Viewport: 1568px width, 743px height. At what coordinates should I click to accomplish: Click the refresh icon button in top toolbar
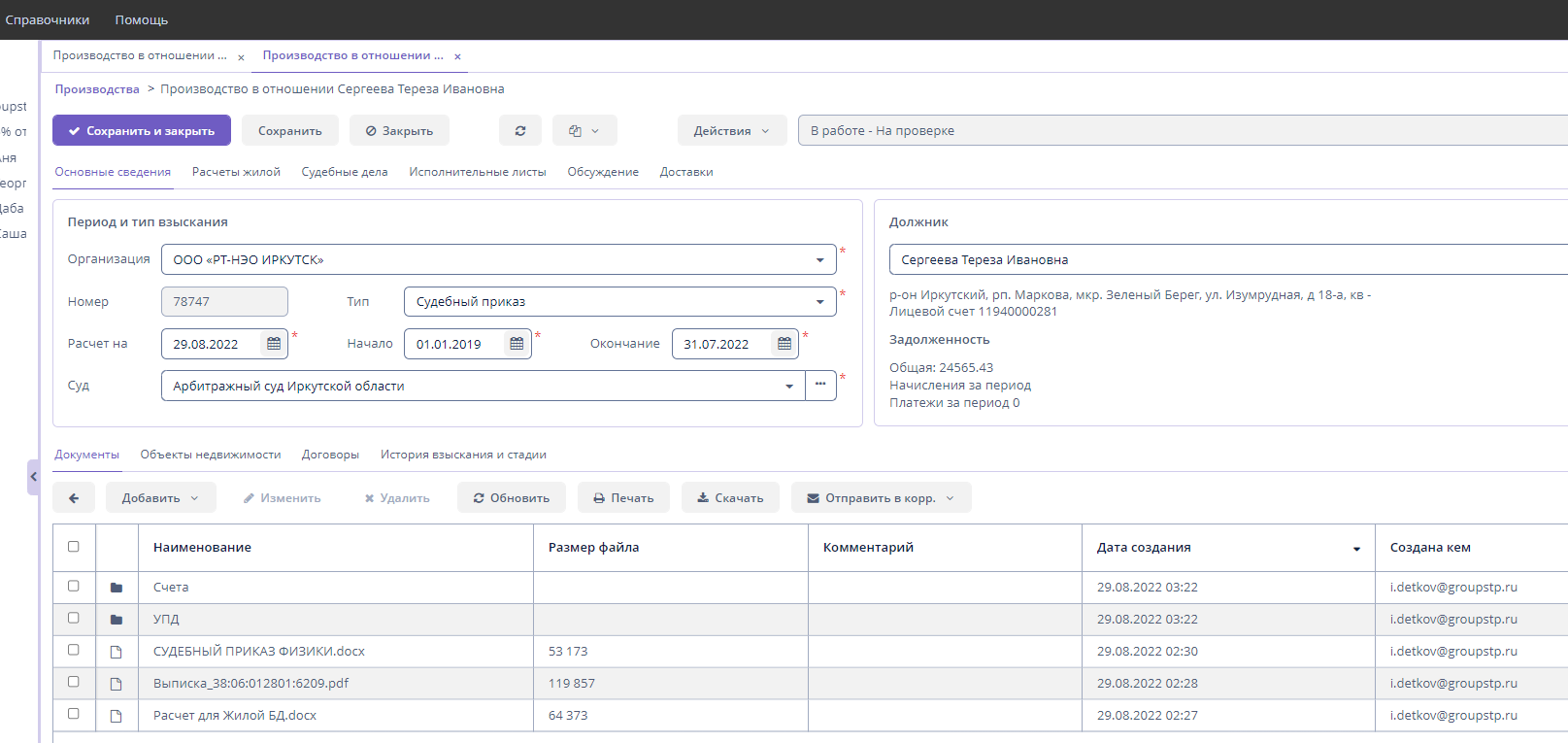520,131
